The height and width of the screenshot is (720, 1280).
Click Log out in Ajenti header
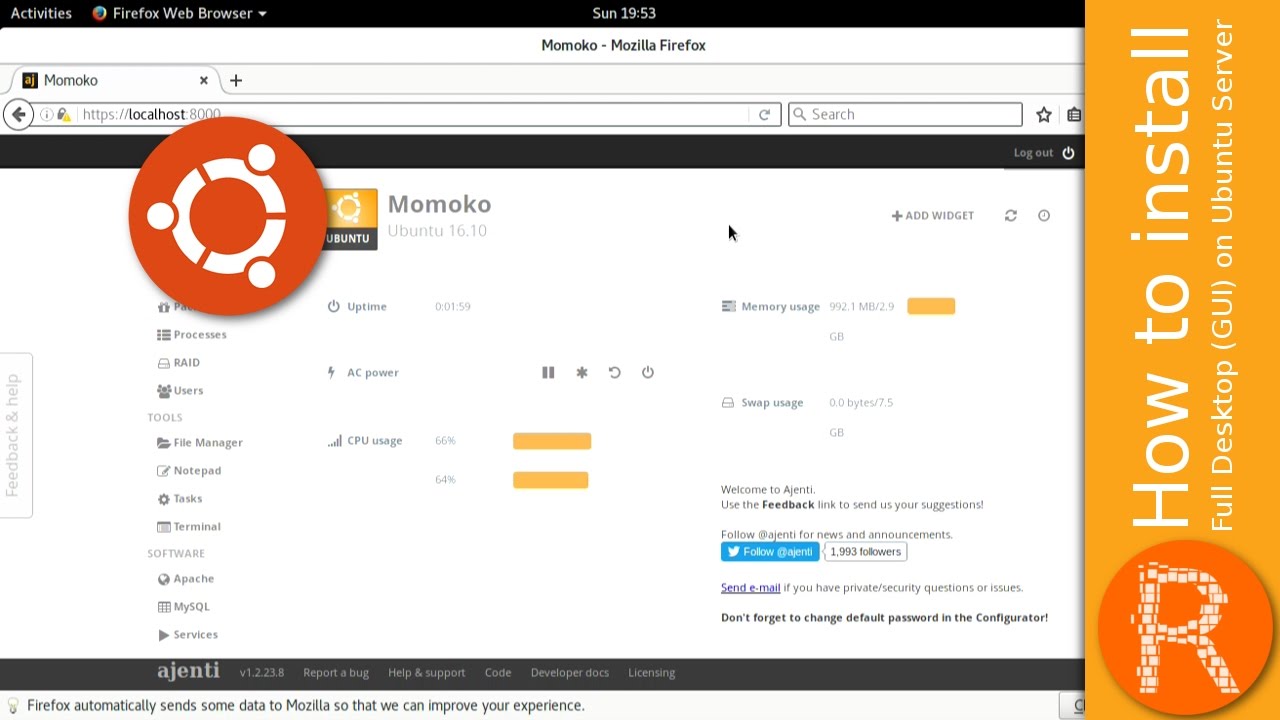pos(1033,153)
